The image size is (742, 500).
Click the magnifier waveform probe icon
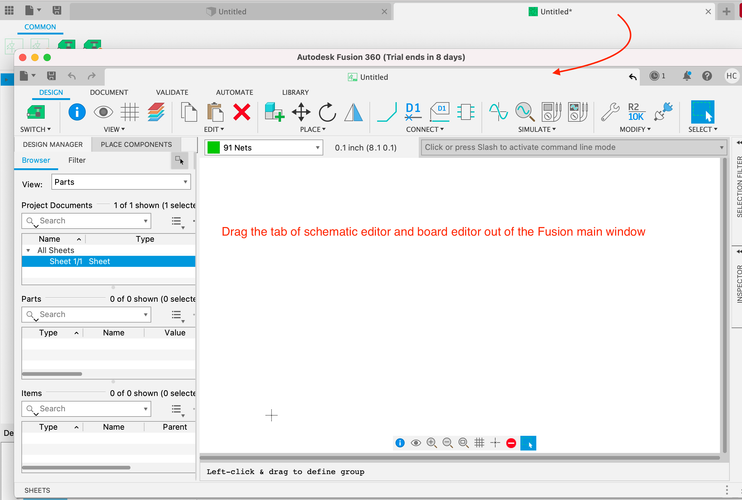(x=525, y=112)
